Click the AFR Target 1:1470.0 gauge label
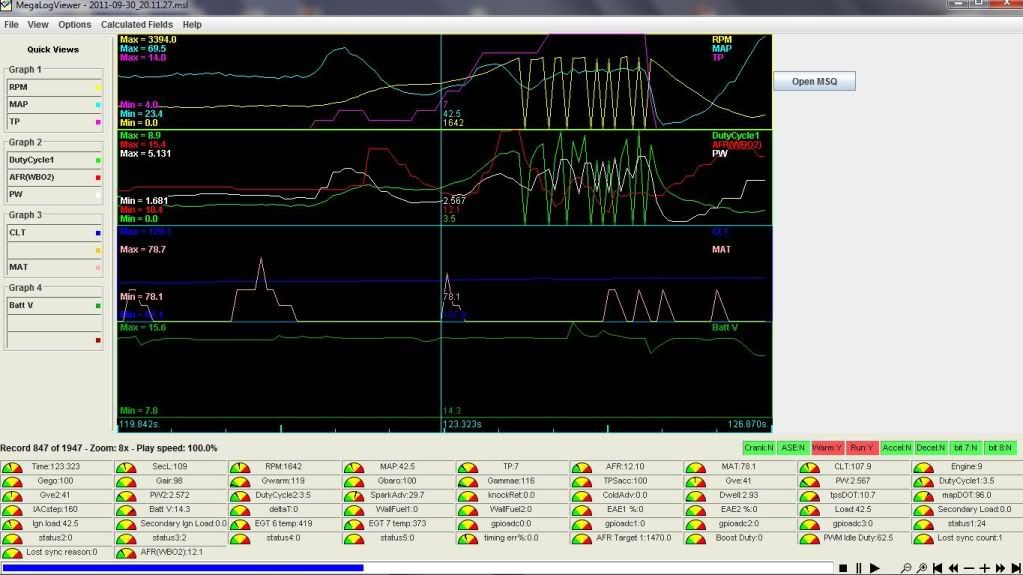This screenshot has height=575, width=1023. [634, 538]
